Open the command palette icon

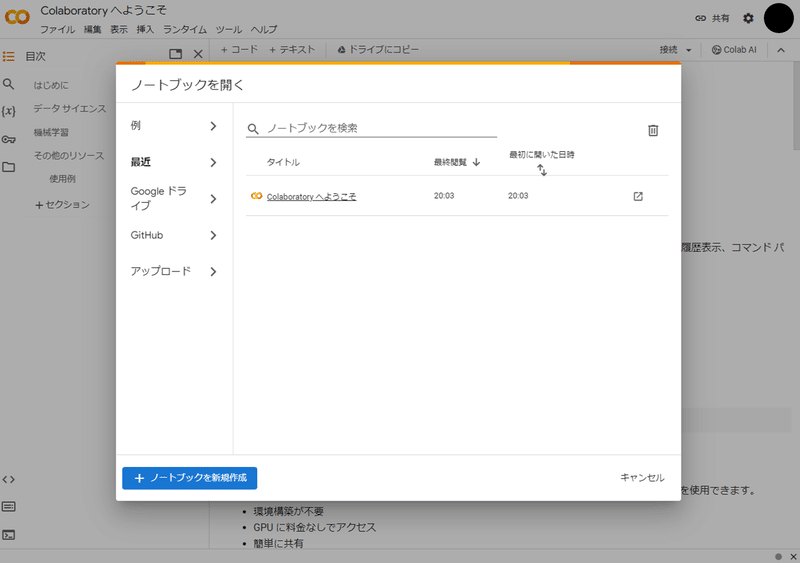point(9,506)
